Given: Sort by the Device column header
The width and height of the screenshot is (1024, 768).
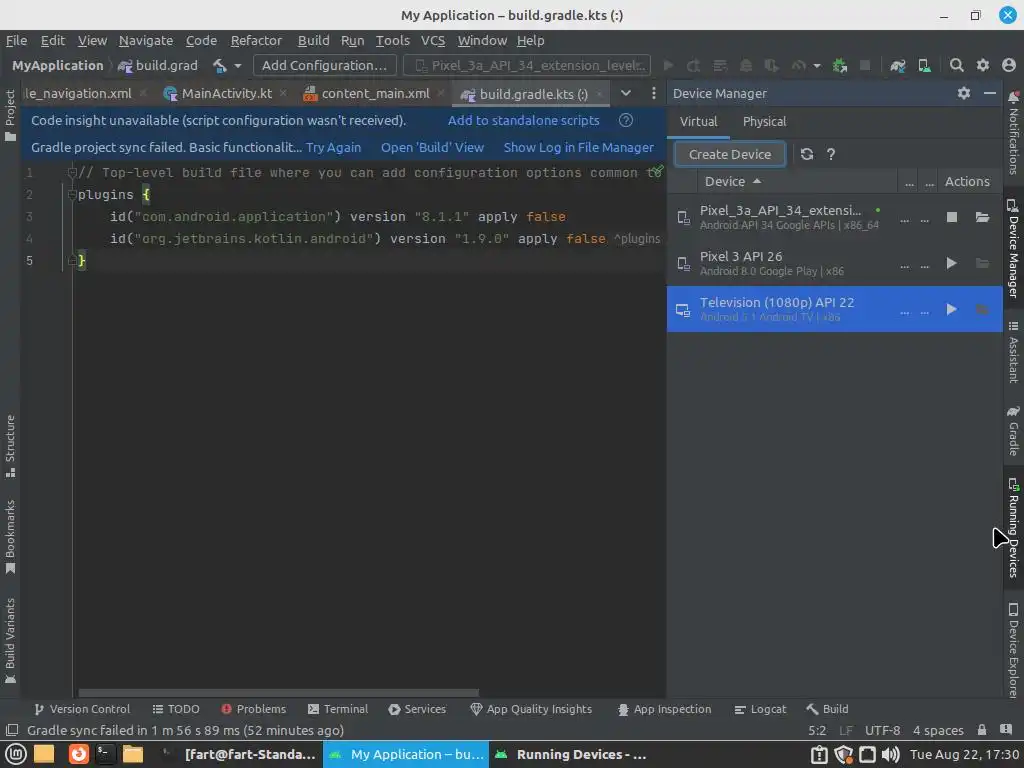Looking at the screenshot, I should coord(733,182).
